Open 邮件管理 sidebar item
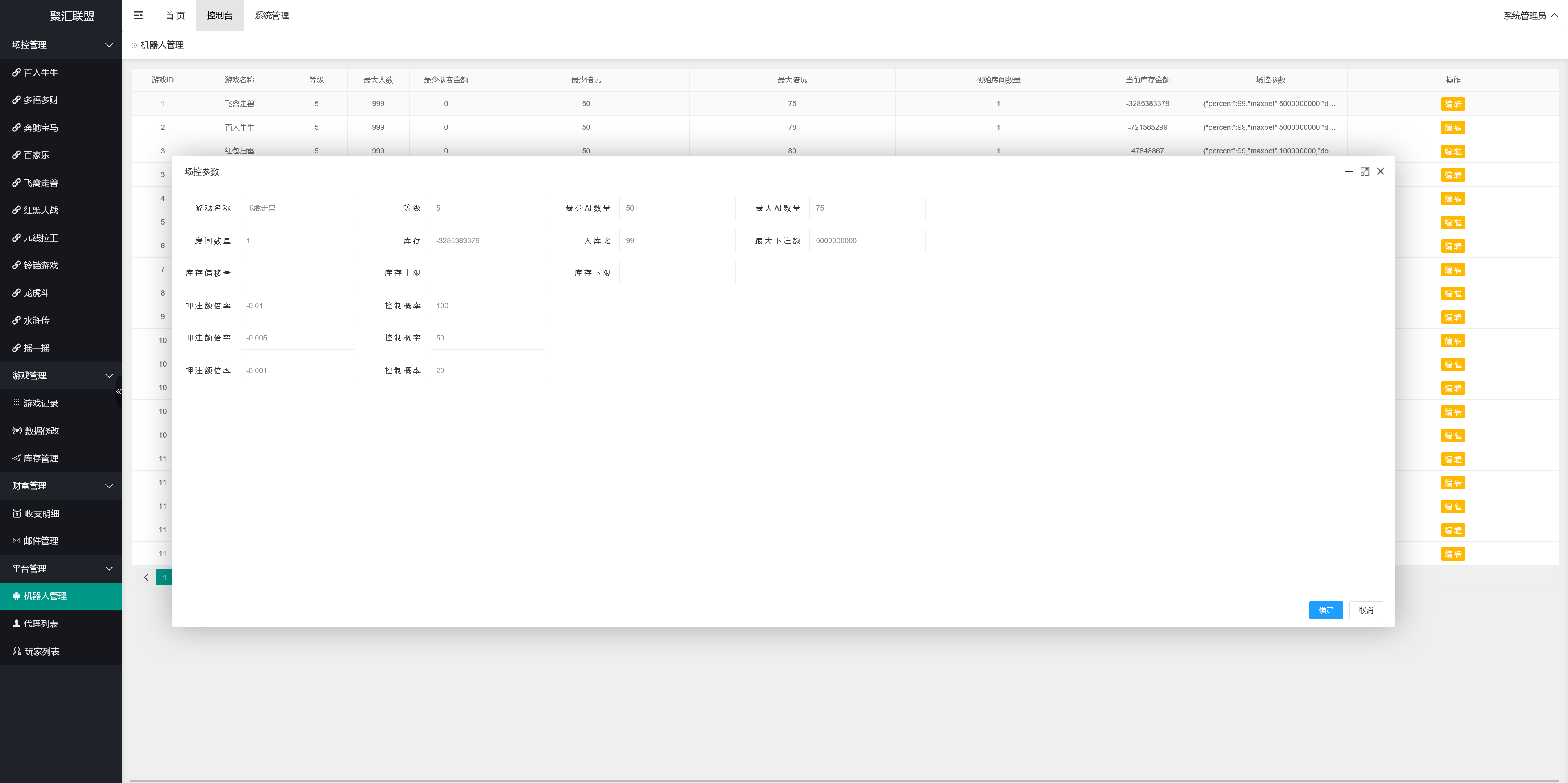 tap(40, 541)
